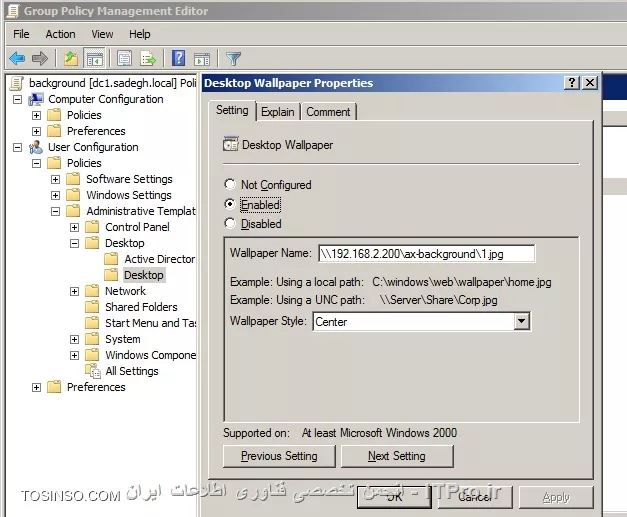Screen dimensions: 627x517
Task: Click the Back arrow toolbar icon
Action: pyautogui.click(x=17, y=58)
